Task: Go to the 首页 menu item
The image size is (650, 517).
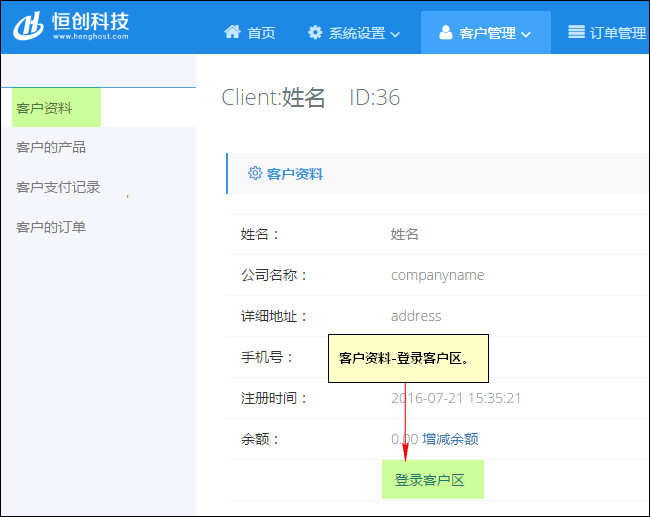Action: (x=261, y=33)
